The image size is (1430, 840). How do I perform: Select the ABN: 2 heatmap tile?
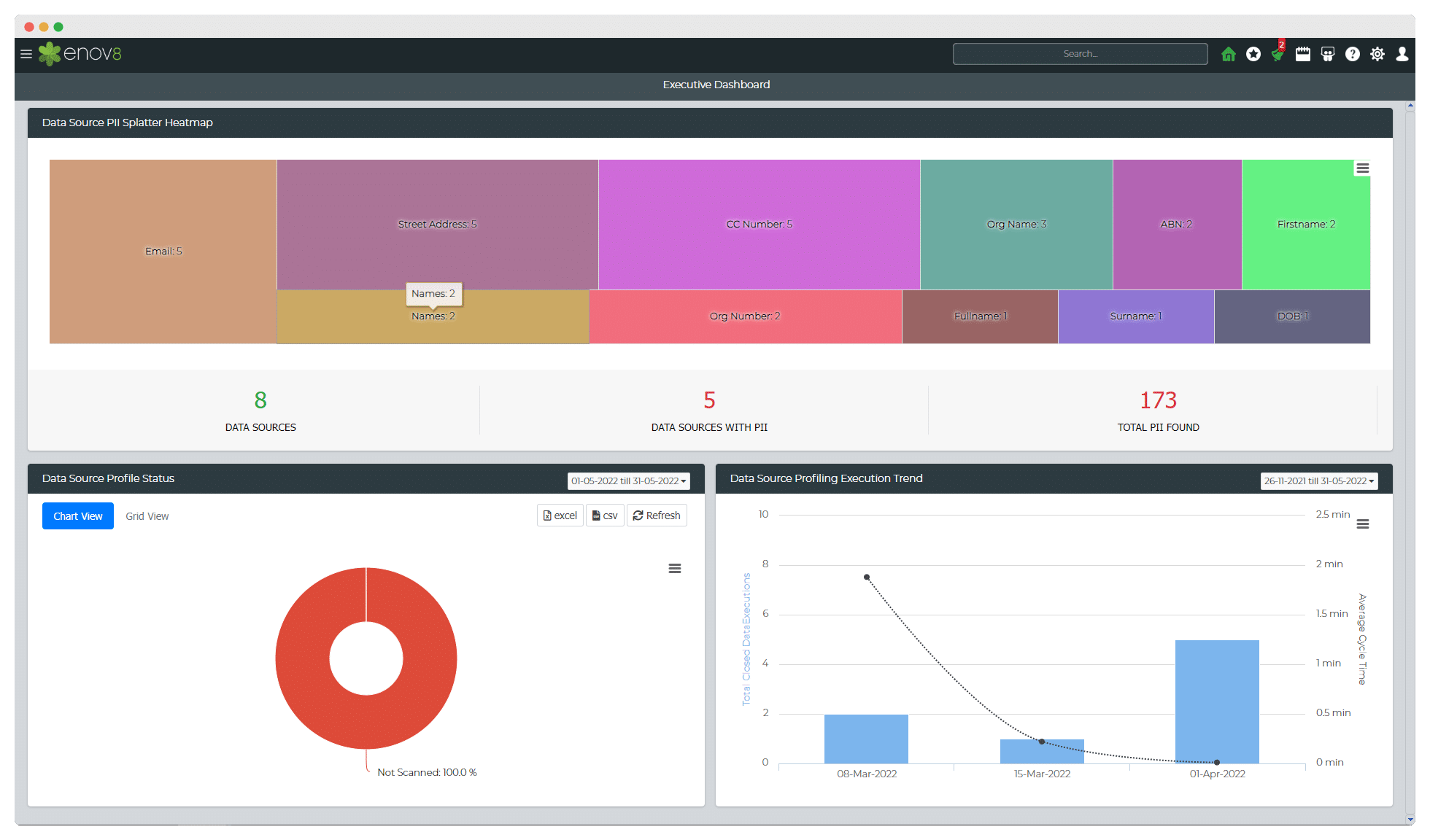[x=1177, y=225]
